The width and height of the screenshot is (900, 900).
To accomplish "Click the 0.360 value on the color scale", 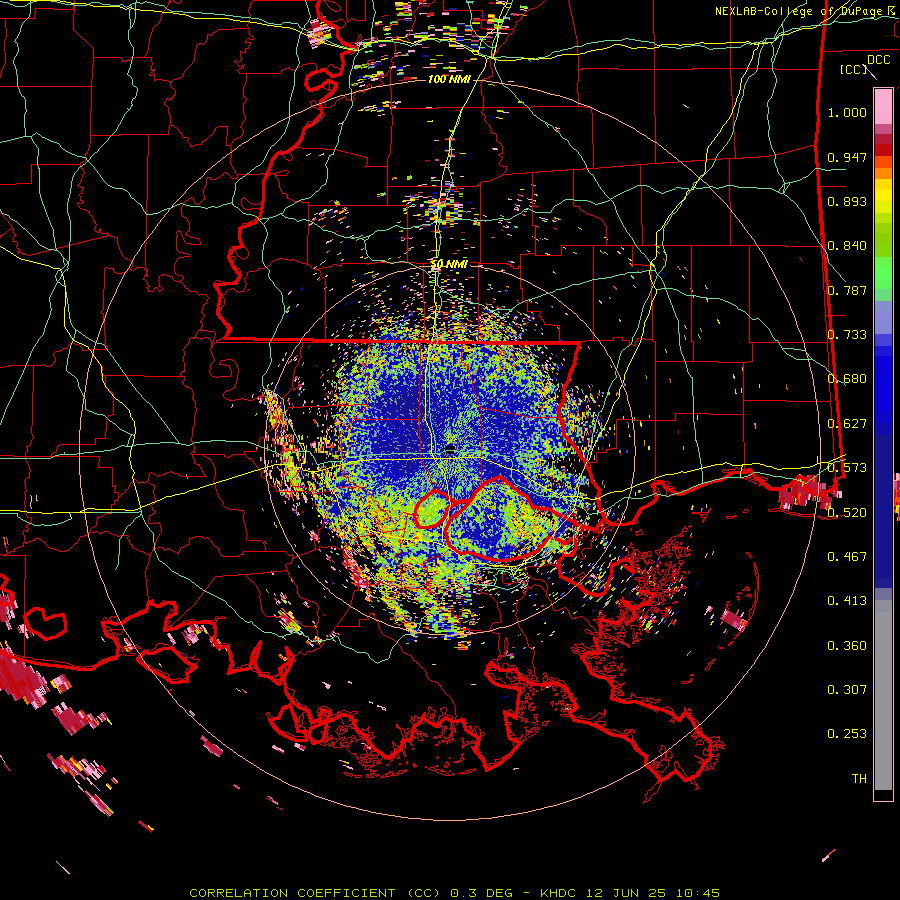I will (x=847, y=646).
